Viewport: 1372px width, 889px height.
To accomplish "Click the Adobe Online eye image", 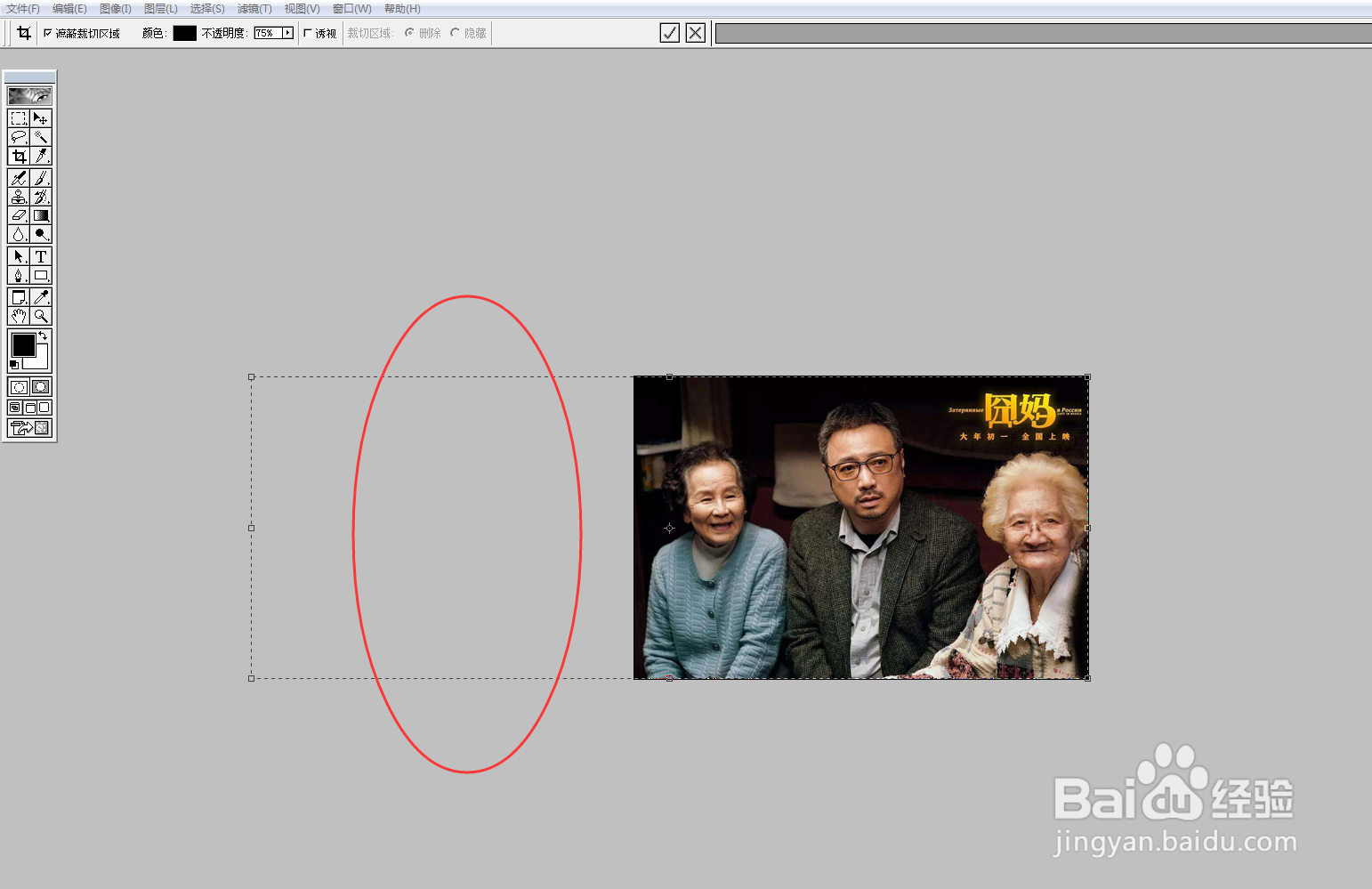I will (x=29, y=95).
